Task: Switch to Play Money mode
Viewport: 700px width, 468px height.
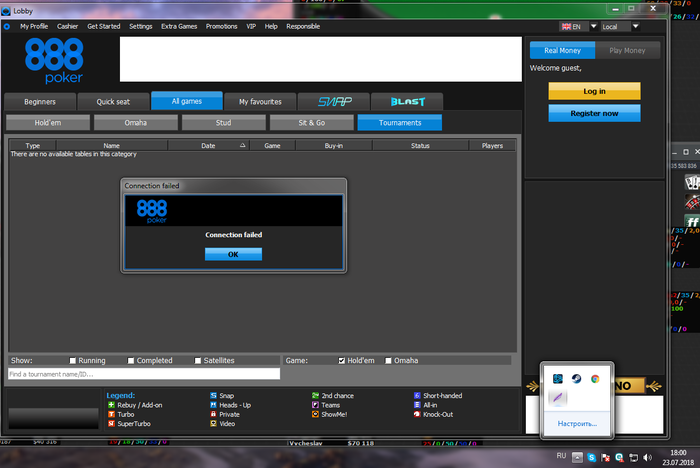Action: click(x=627, y=50)
